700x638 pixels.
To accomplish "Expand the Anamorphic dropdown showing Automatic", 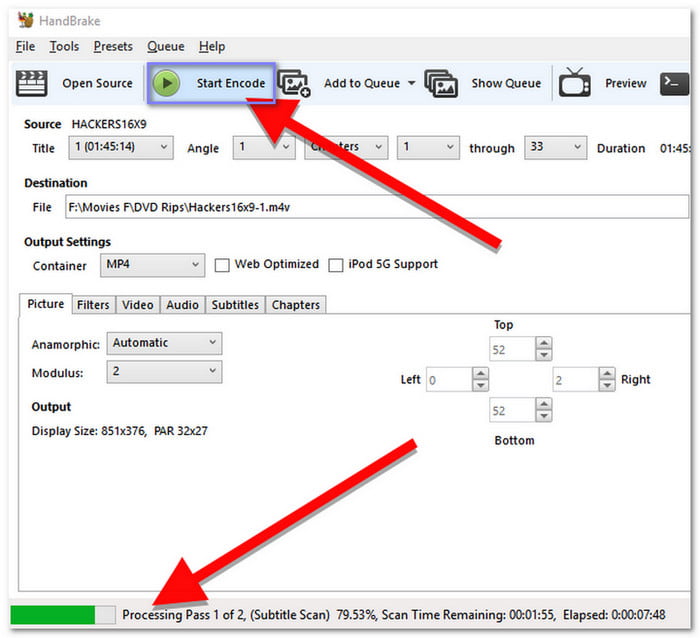I will (164, 343).
